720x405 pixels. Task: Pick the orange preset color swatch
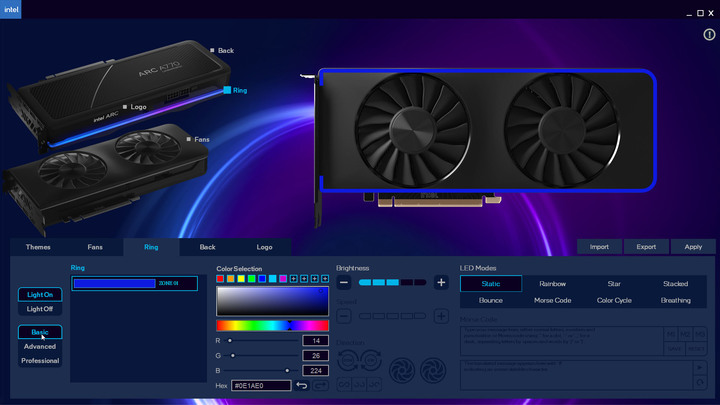coord(231,279)
